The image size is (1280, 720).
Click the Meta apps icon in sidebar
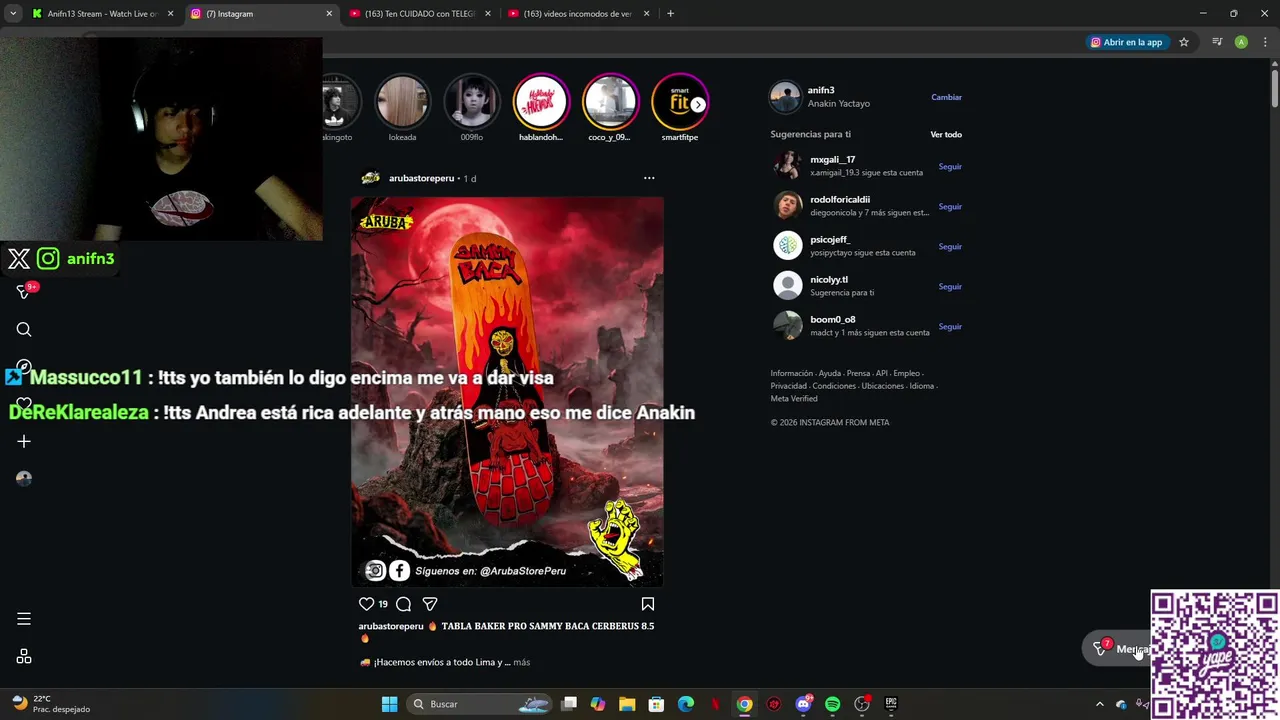(x=24, y=657)
